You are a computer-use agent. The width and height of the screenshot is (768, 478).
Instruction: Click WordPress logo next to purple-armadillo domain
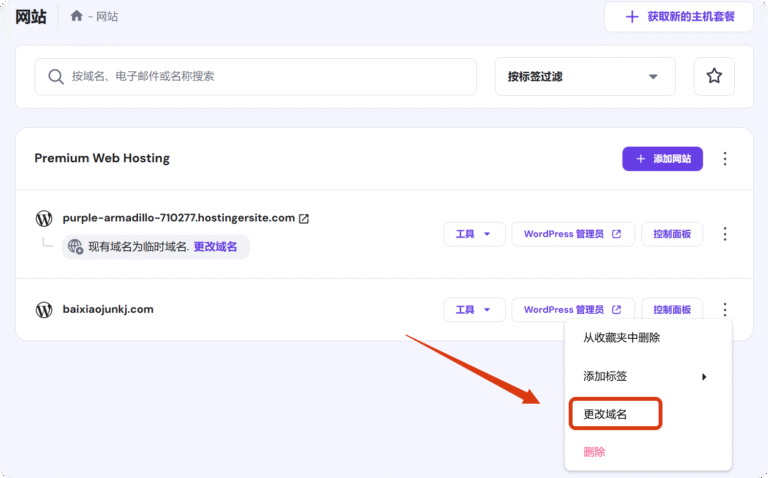tap(44, 218)
